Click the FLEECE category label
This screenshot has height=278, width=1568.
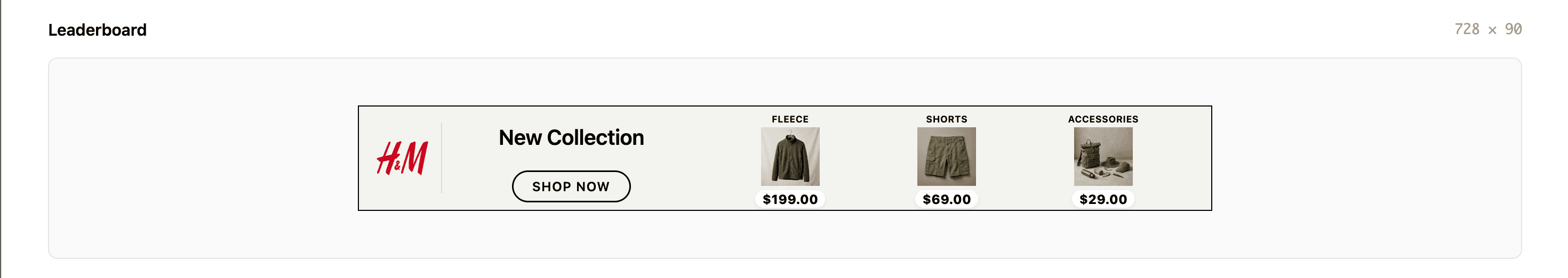(x=789, y=119)
